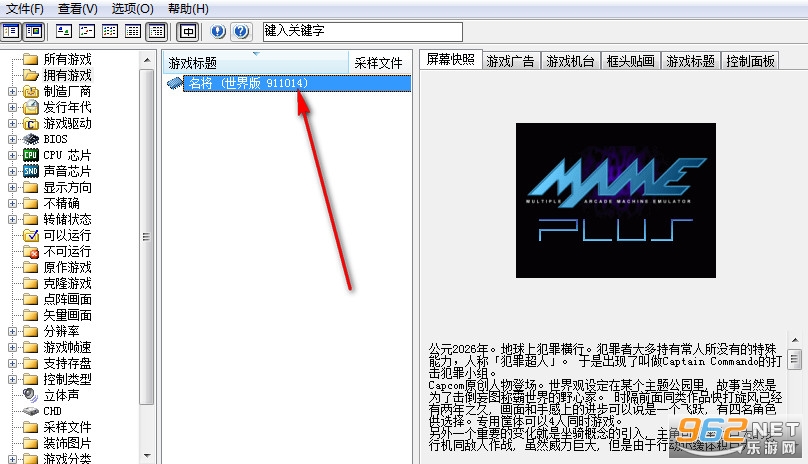Expand the 不精确 tree node
Image resolution: width=808 pixels, height=464 pixels.
[12, 204]
